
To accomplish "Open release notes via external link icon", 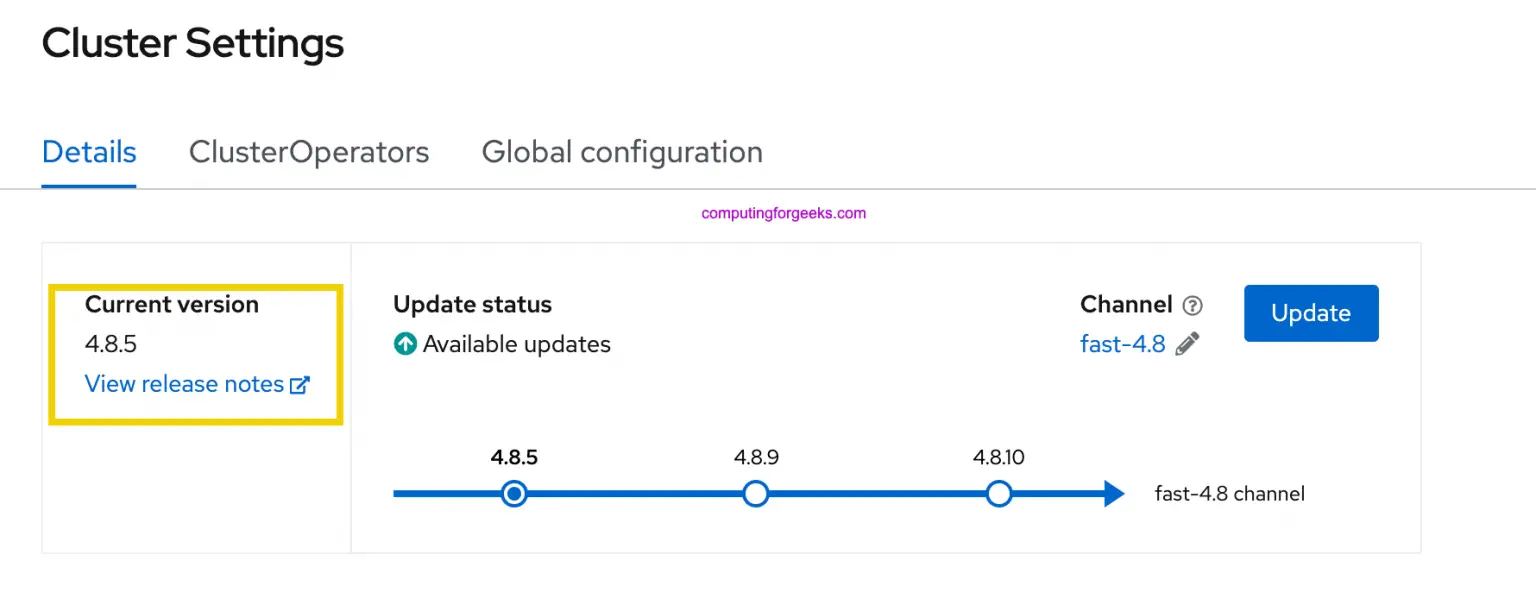I will (x=299, y=384).
